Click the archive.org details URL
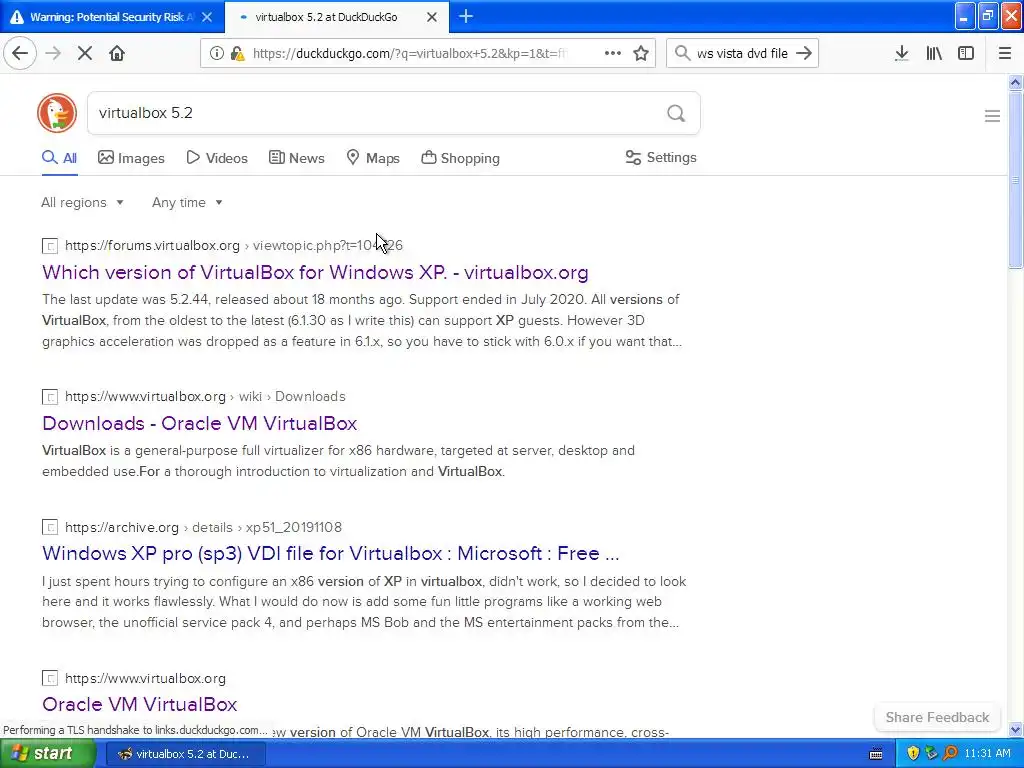This screenshot has width=1024, height=768. click(x=203, y=527)
